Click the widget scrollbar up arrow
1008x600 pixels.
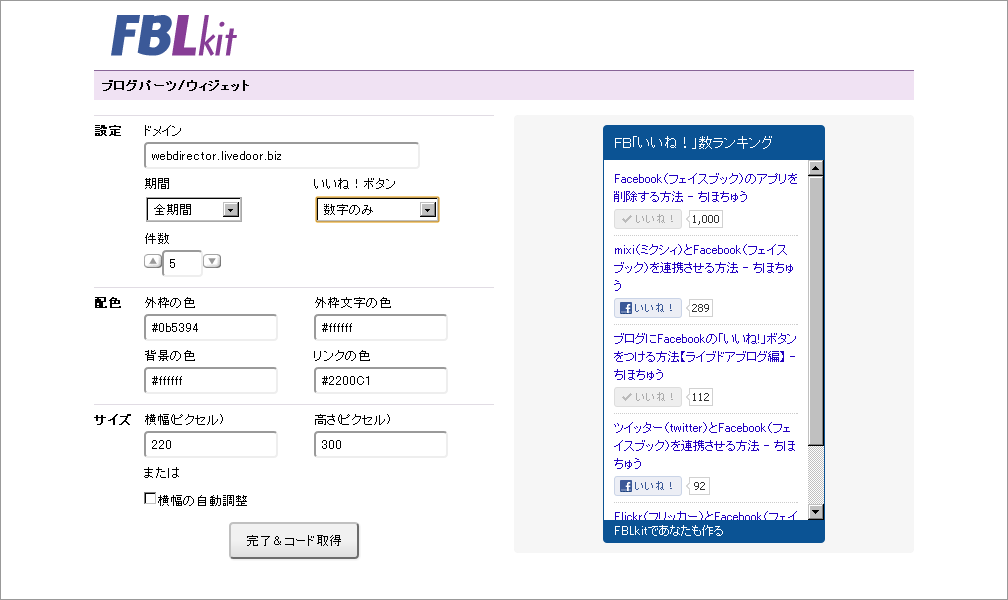pyautogui.click(x=816, y=168)
